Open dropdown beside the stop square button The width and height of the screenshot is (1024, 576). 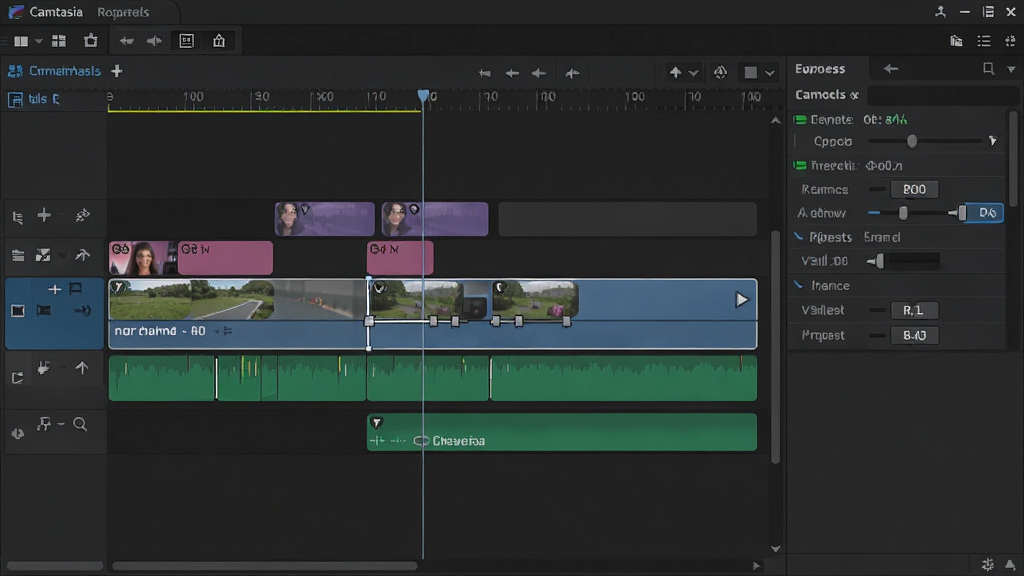click(x=770, y=72)
